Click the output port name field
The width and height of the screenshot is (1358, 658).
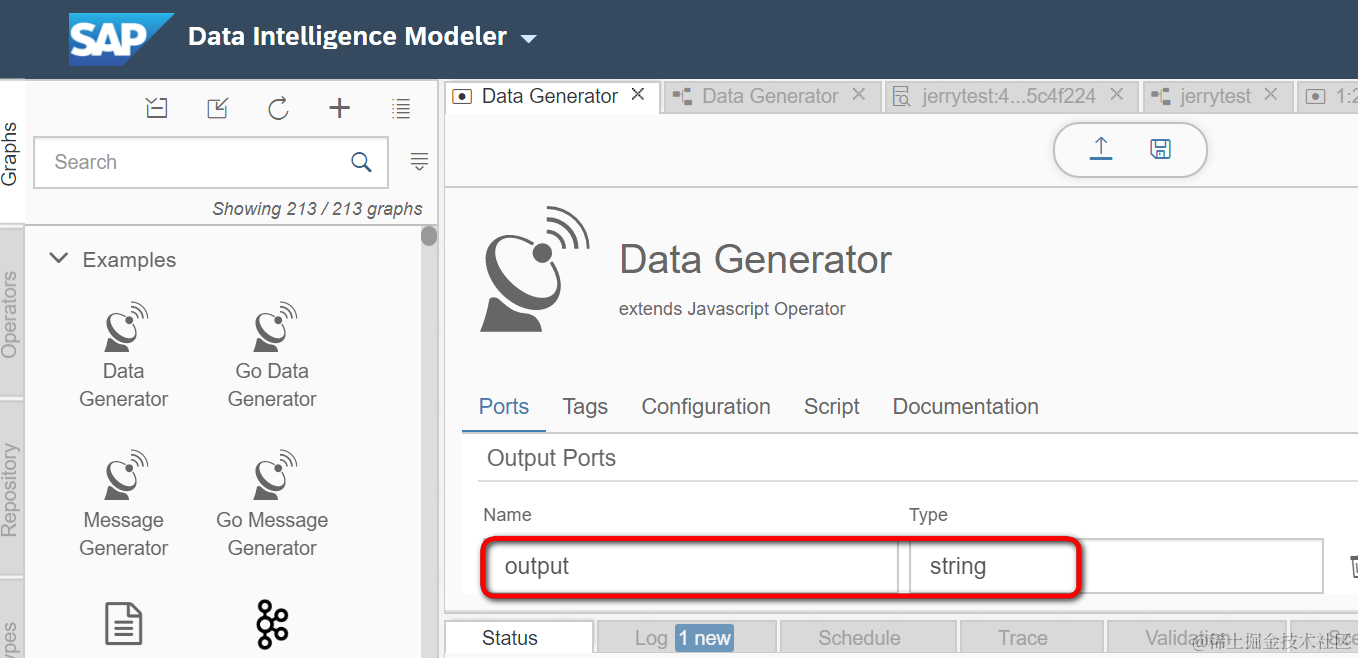[x=691, y=566]
